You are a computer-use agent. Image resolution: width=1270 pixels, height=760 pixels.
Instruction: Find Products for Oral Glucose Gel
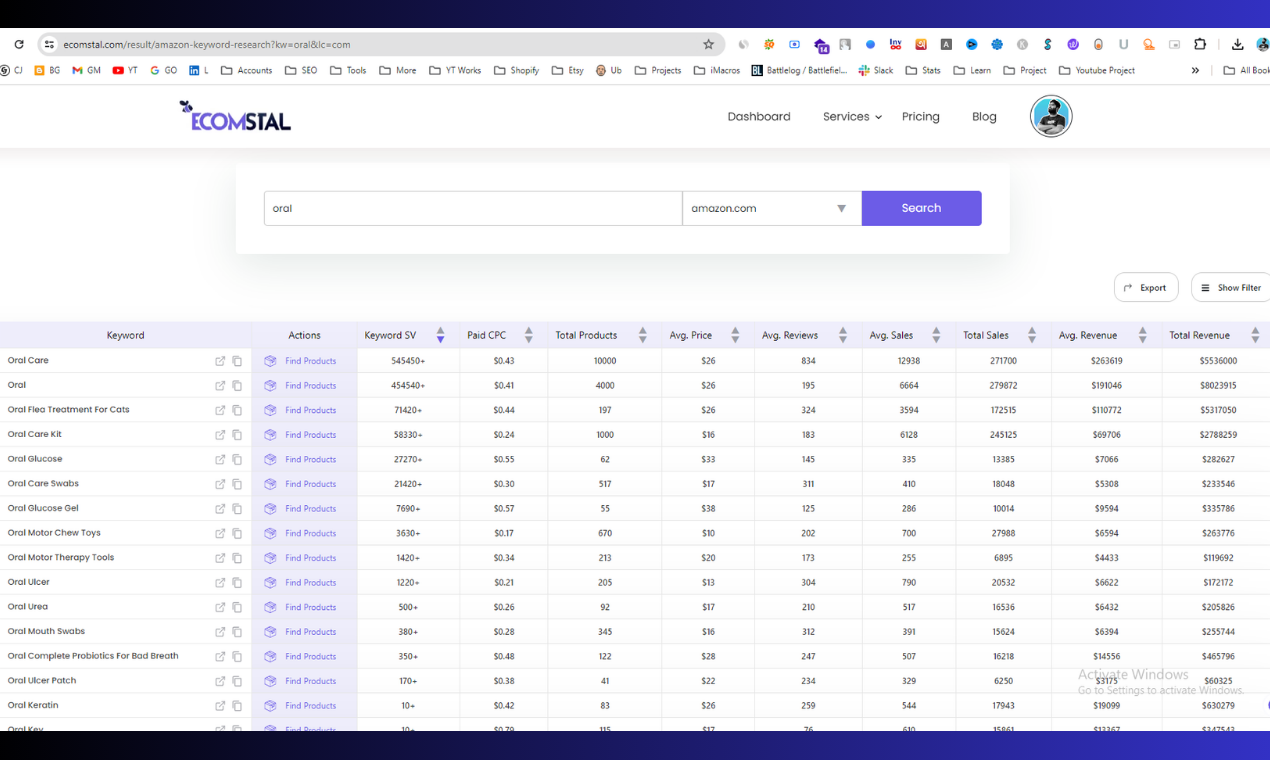pos(300,509)
